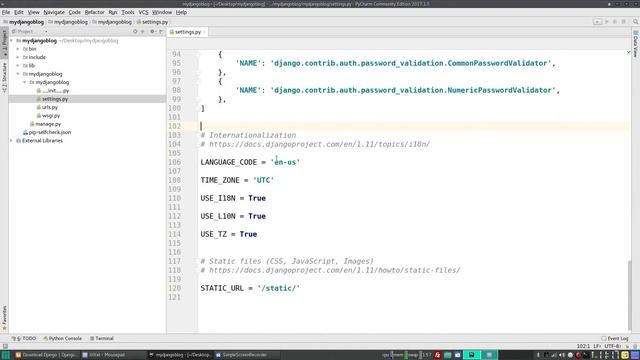Viewport: 640px width, 360px height.
Task: Open the Navigate menu
Action: point(54,12)
